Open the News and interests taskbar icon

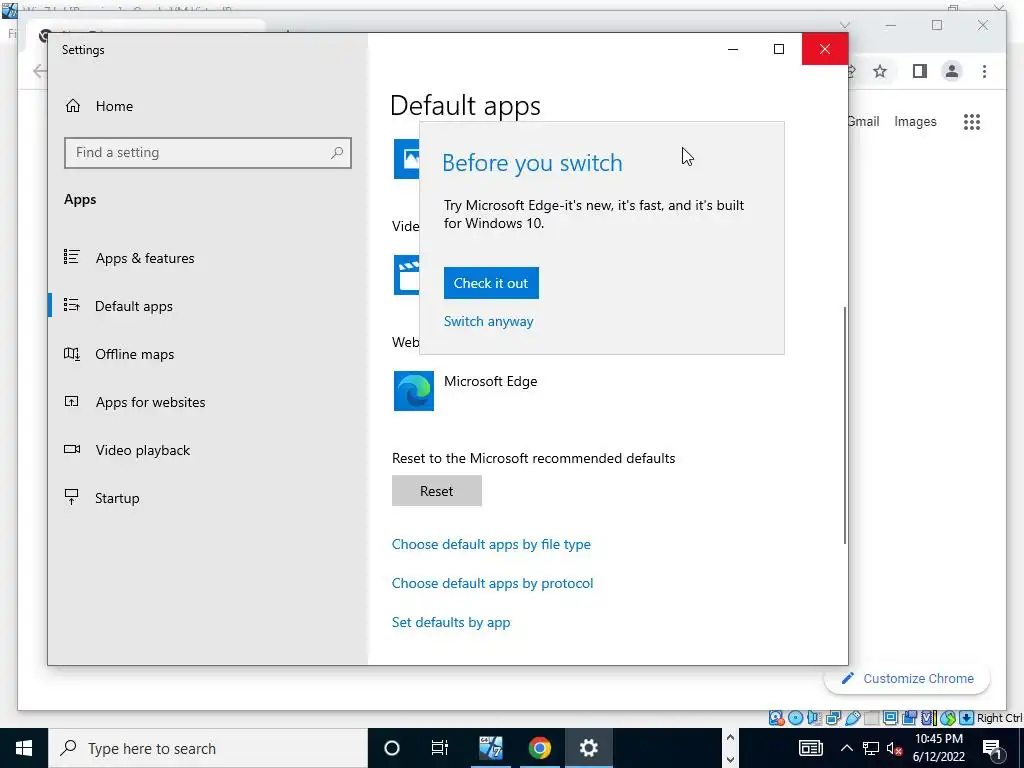[x=810, y=748]
